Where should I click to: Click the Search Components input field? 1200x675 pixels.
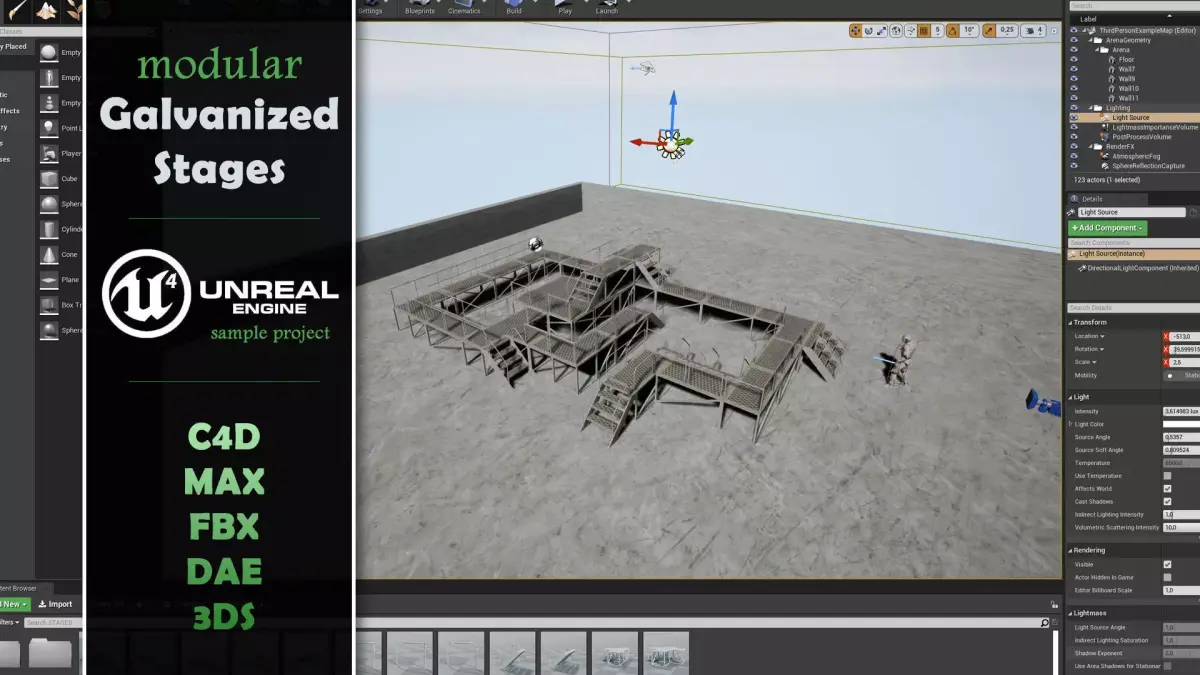(x=1134, y=243)
